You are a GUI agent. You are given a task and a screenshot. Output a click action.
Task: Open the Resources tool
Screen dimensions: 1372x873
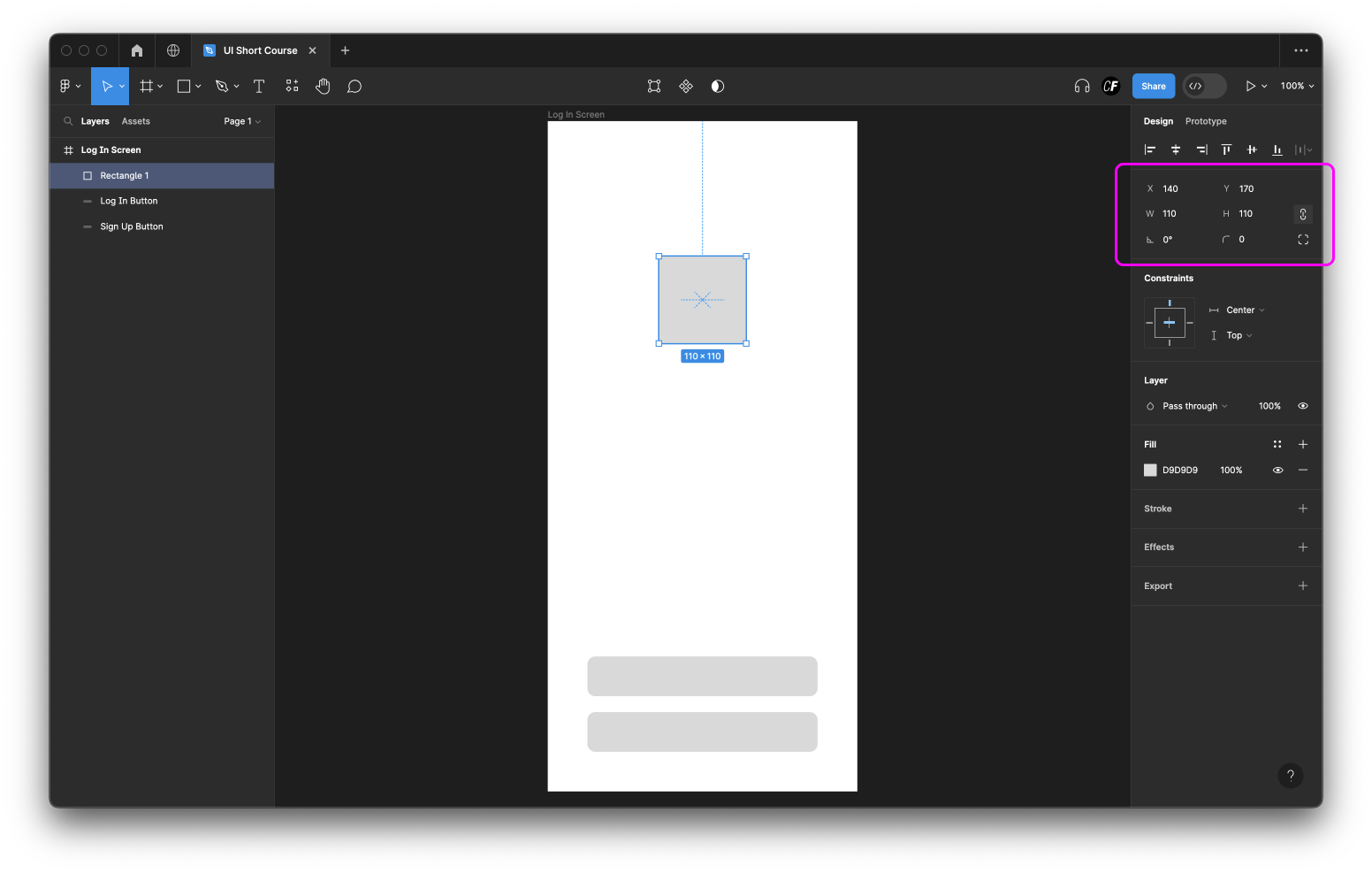pyautogui.click(x=292, y=86)
